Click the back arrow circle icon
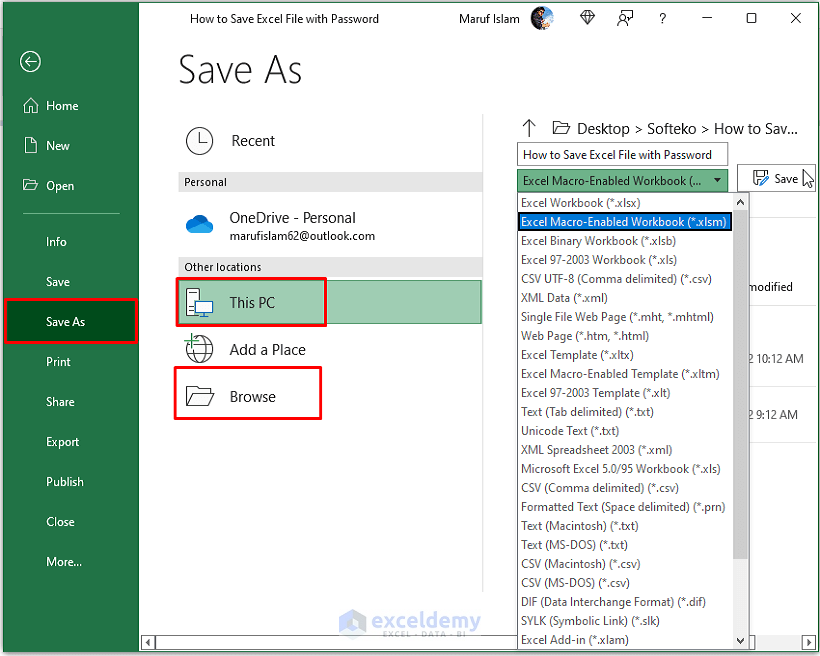The image size is (820, 656). [30, 62]
